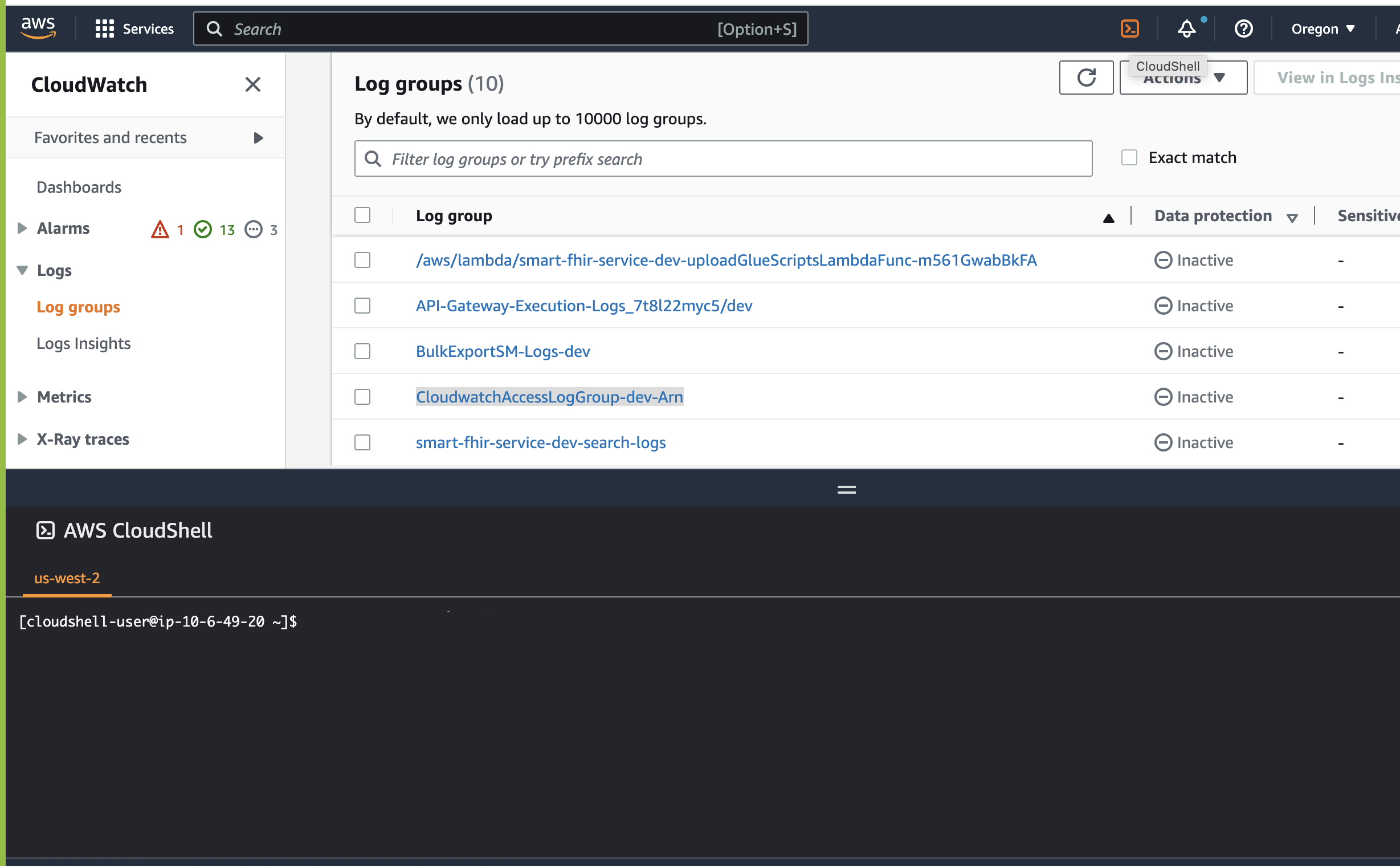Click the Alarms sidebar label
Image resolution: width=1400 pixels, height=866 pixels.
63,228
